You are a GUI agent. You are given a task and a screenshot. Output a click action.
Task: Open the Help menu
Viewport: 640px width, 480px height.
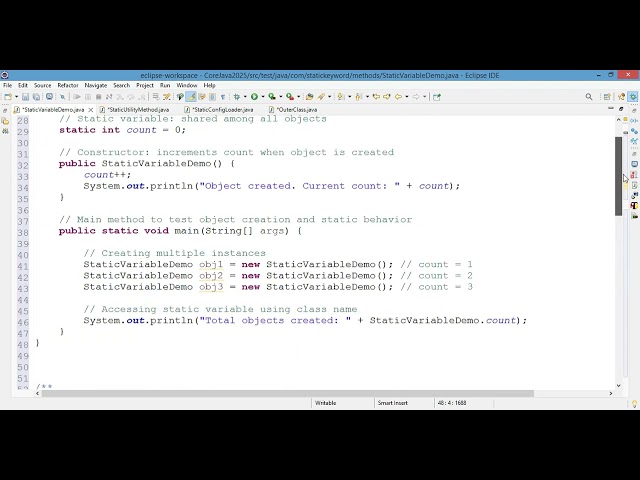(209, 85)
